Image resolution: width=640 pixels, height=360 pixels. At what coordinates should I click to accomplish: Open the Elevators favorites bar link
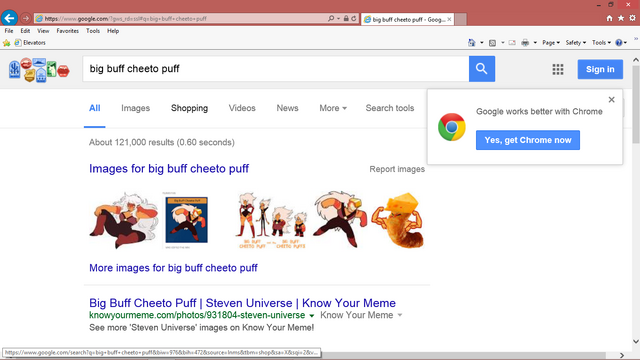(30, 43)
